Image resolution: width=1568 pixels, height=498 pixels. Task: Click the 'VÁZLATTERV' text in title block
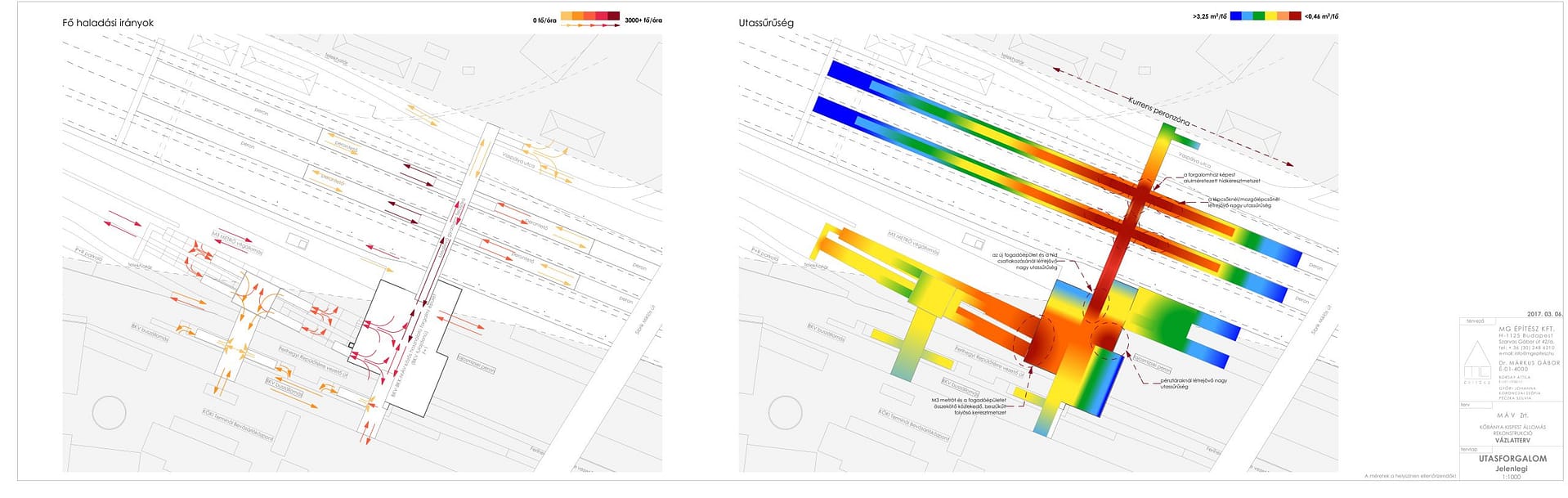(1512, 440)
